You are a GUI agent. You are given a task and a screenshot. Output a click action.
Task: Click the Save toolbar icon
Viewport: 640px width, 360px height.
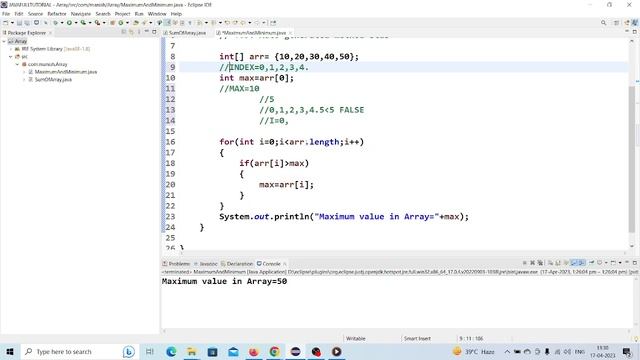pos(19,23)
